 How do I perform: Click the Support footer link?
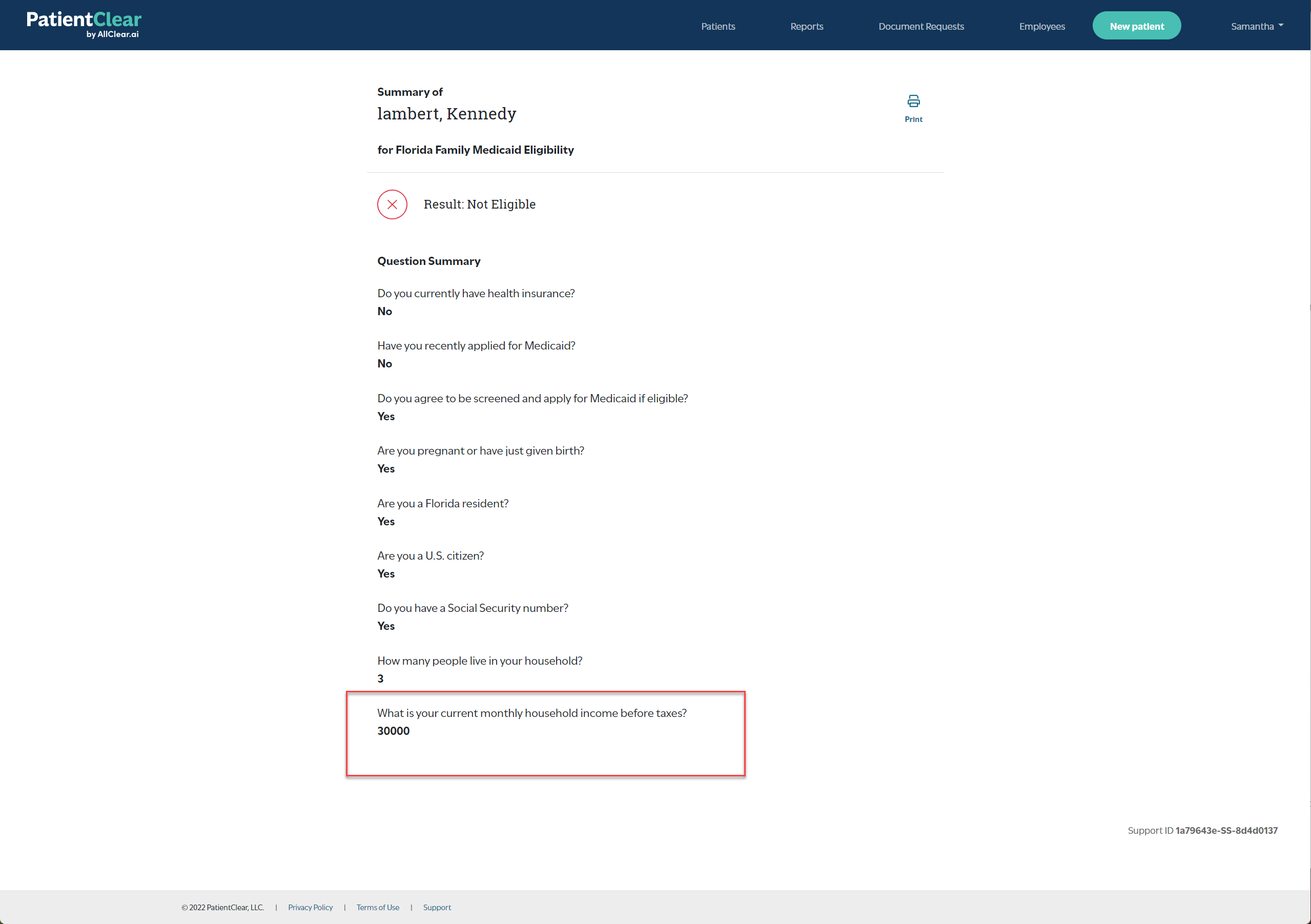(x=437, y=907)
